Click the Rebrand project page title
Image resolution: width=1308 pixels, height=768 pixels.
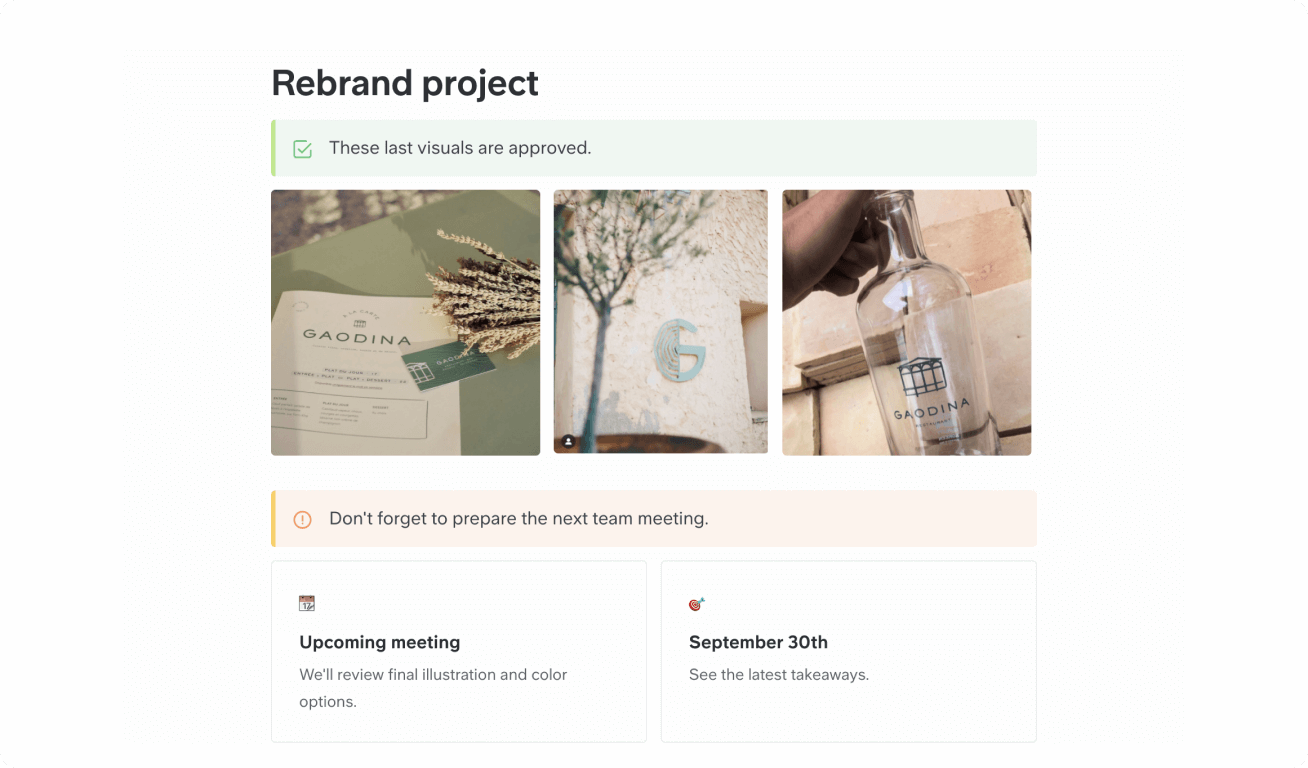[x=405, y=83]
